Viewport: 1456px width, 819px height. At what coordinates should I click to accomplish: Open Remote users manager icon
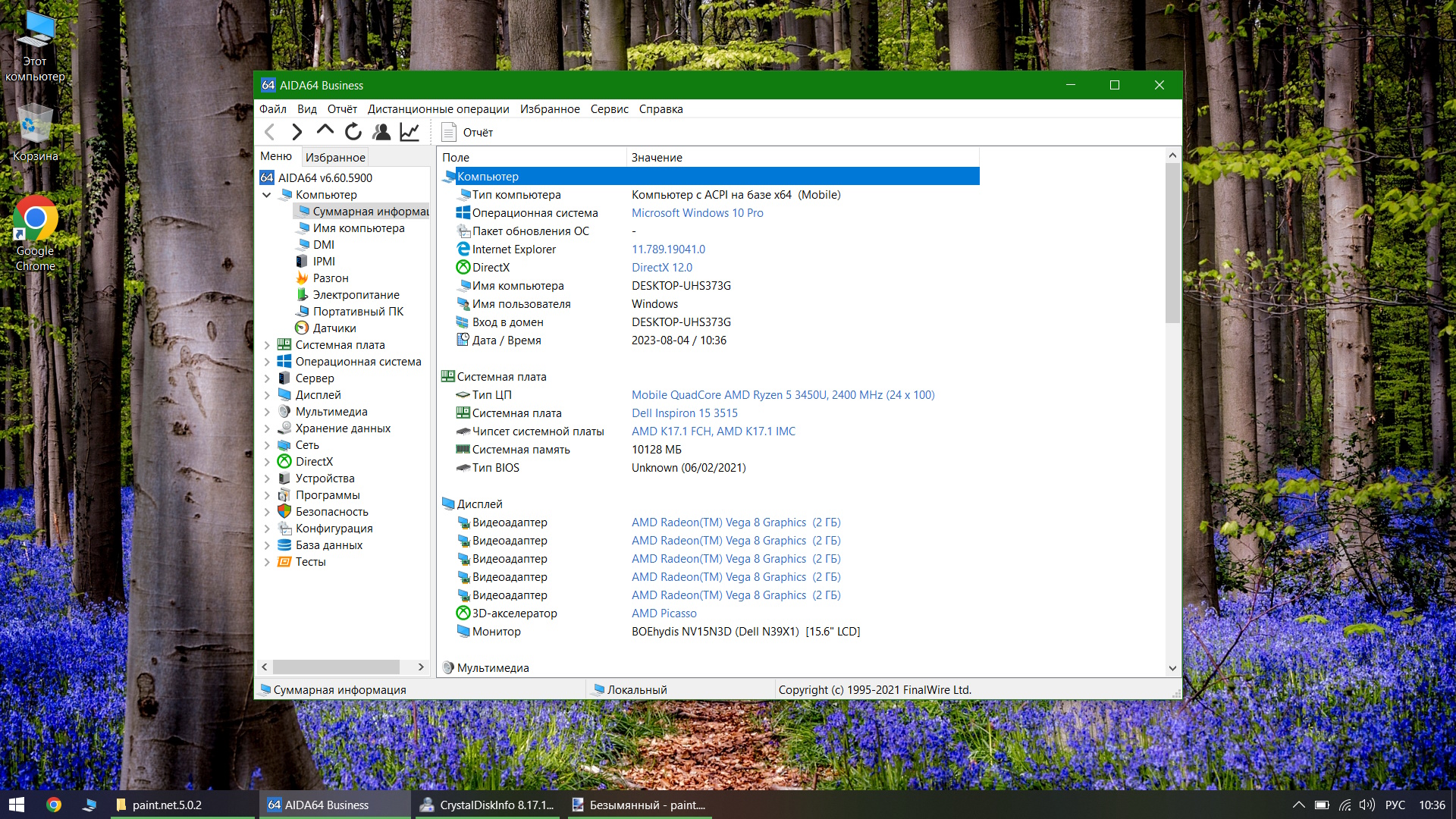[381, 132]
